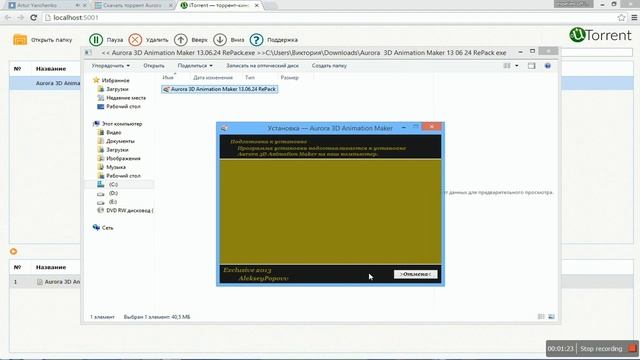Select Aurora 3D Animation Maker RePack file
The width and height of the screenshot is (640, 360).
coord(220,89)
